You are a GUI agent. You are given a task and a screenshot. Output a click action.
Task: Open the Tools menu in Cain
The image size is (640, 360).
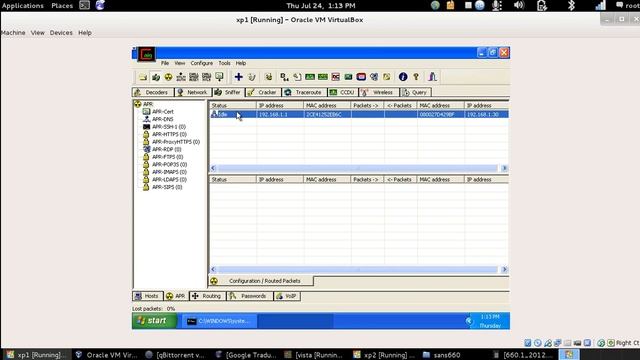coord(224,63)
